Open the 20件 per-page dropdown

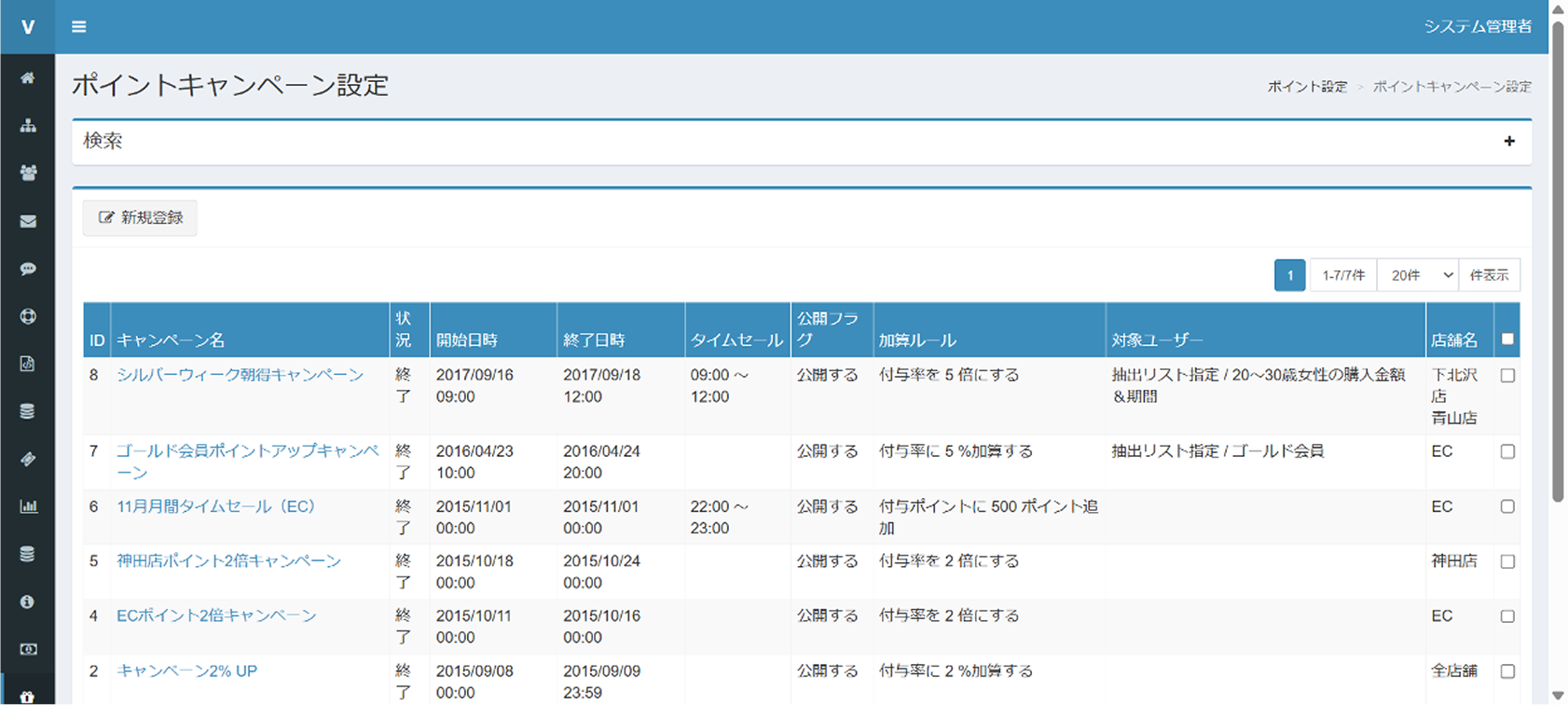pos(1418,275)
